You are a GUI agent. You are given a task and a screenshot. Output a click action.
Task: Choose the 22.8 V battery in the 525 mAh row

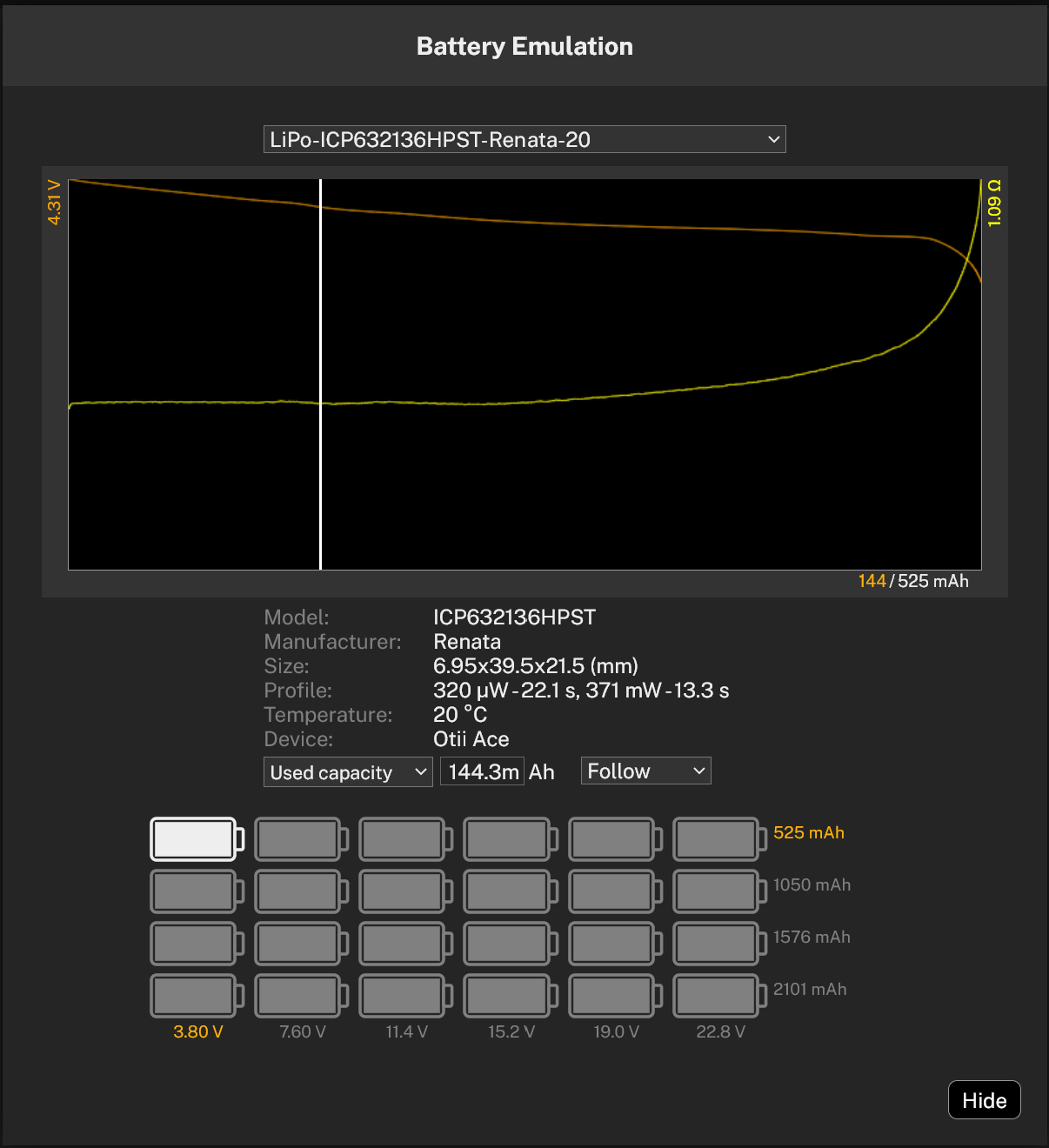pyautogui.click(x=718, y=838)
